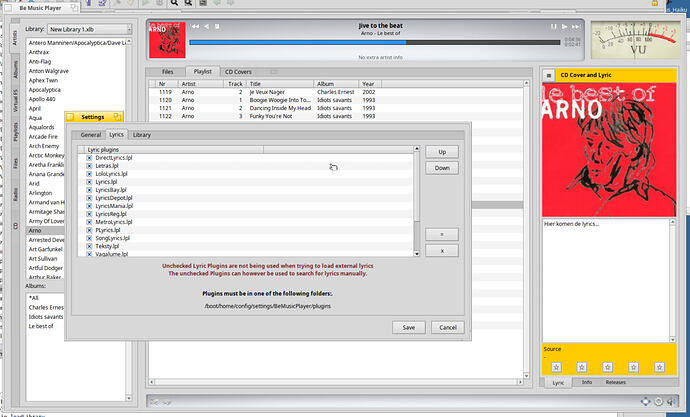The height and width of the screenshot is (417, 690).
Task: Cancel the Settings dialog
Action: 448,327
